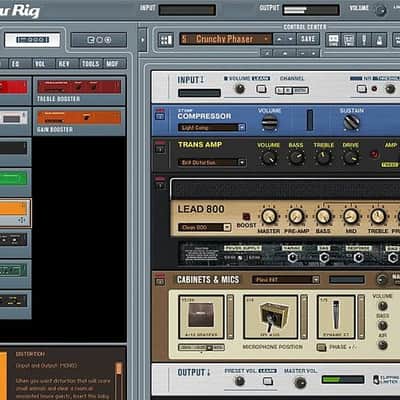Image resolution: width=400 pixels, height=400 pixels.
Task: Click the tape deck one icon
Action: [333, 40]
